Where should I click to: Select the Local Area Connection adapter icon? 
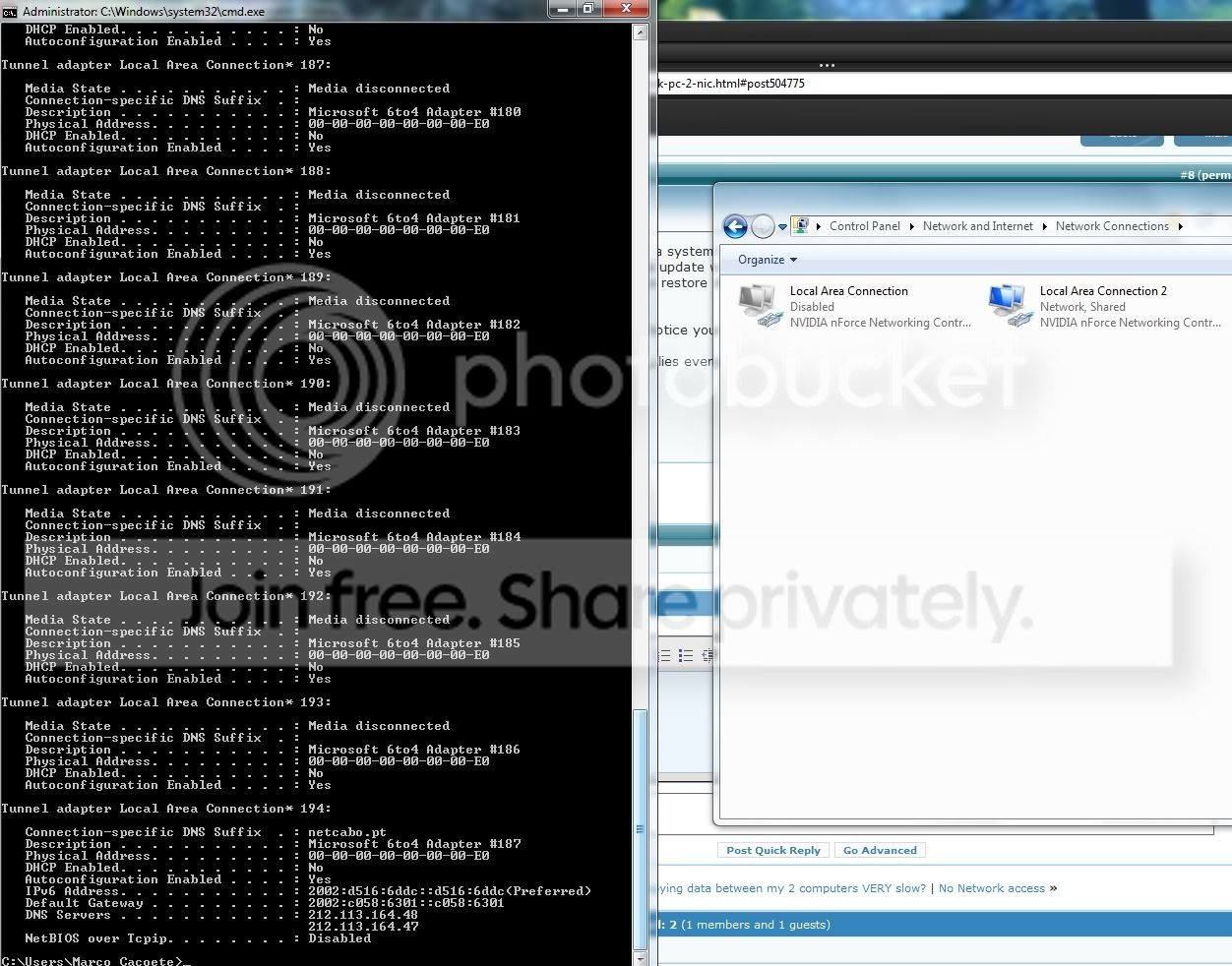pos(759,306)
